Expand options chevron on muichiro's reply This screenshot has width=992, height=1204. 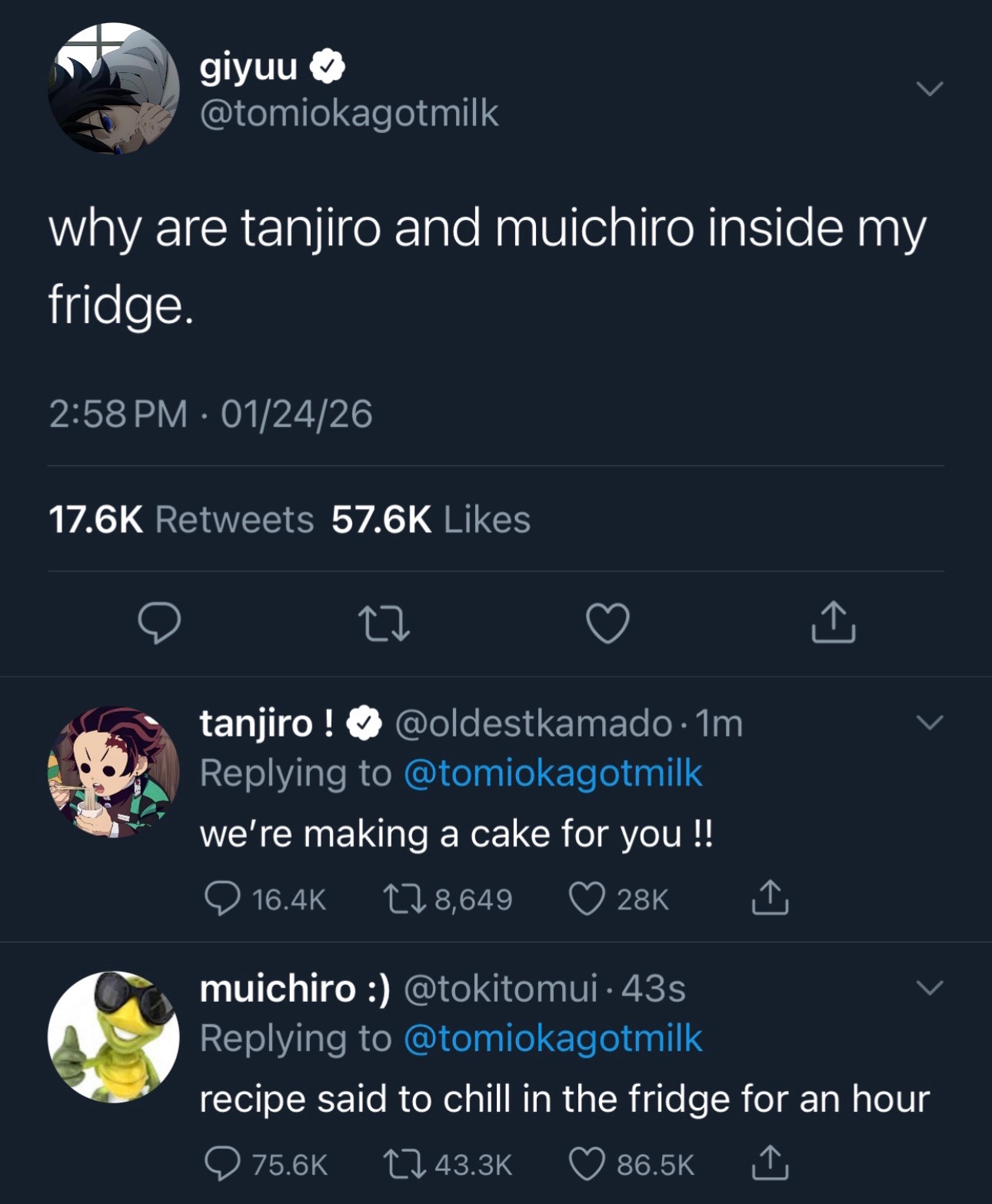pyautogui.click(x=930, y=987)
